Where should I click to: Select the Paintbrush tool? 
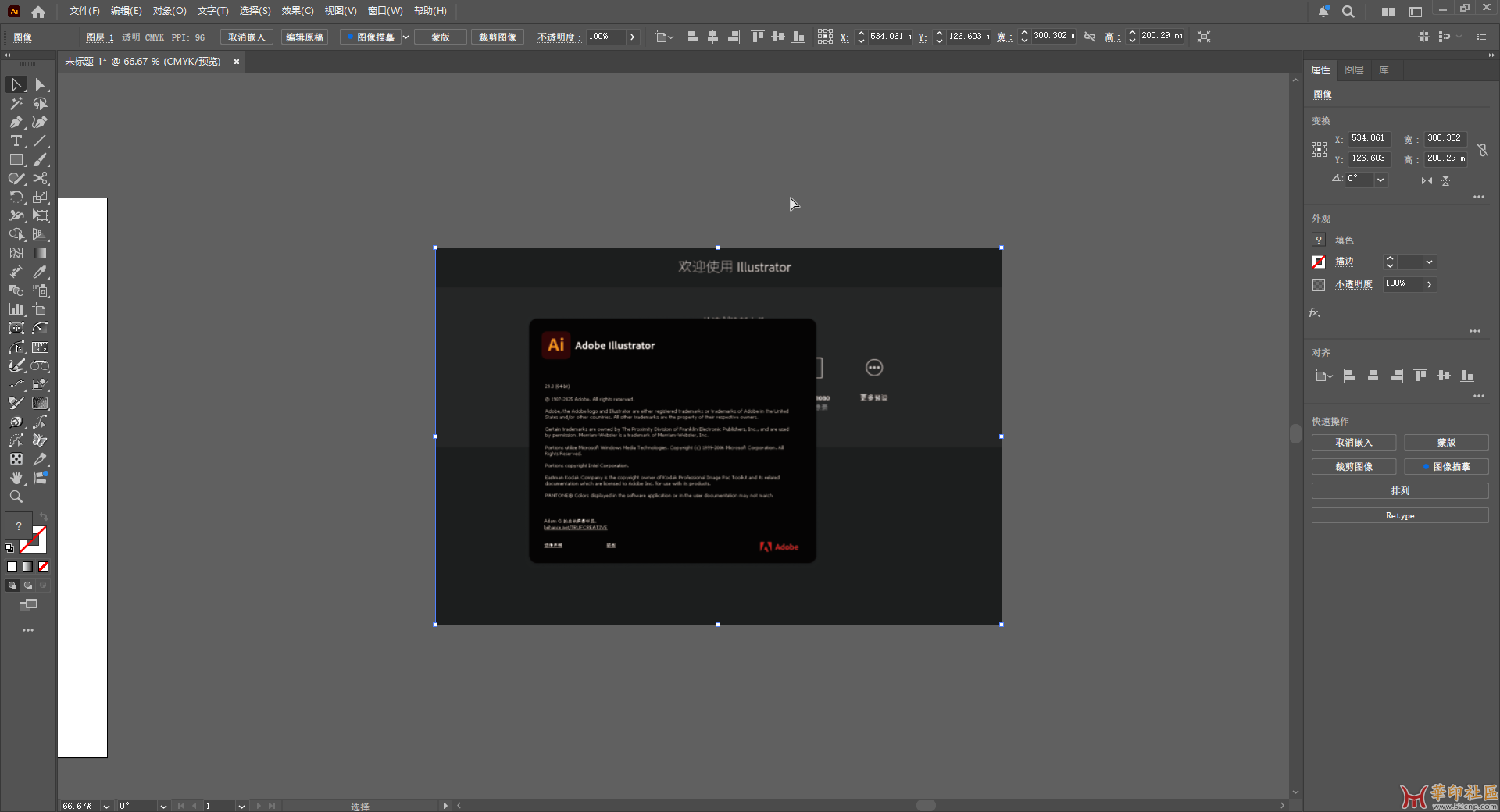tap(41, 159)
